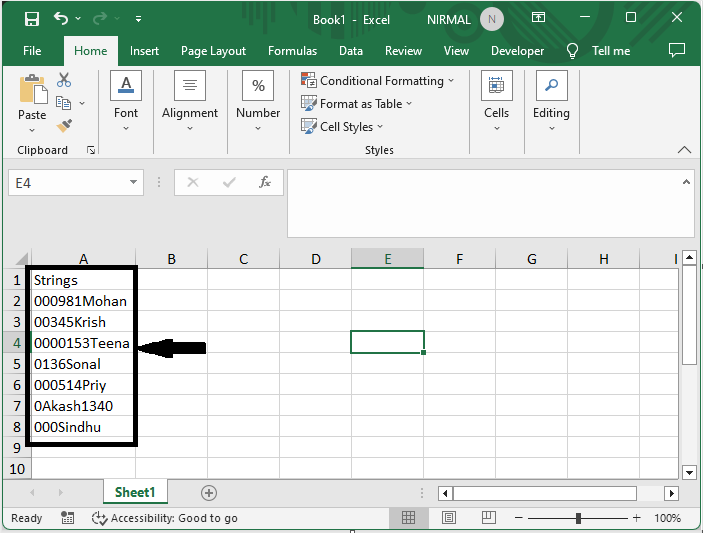Open the Name Box dropdown arrow
The width and height of the screenshot is (703, 533).
[133, 182]
